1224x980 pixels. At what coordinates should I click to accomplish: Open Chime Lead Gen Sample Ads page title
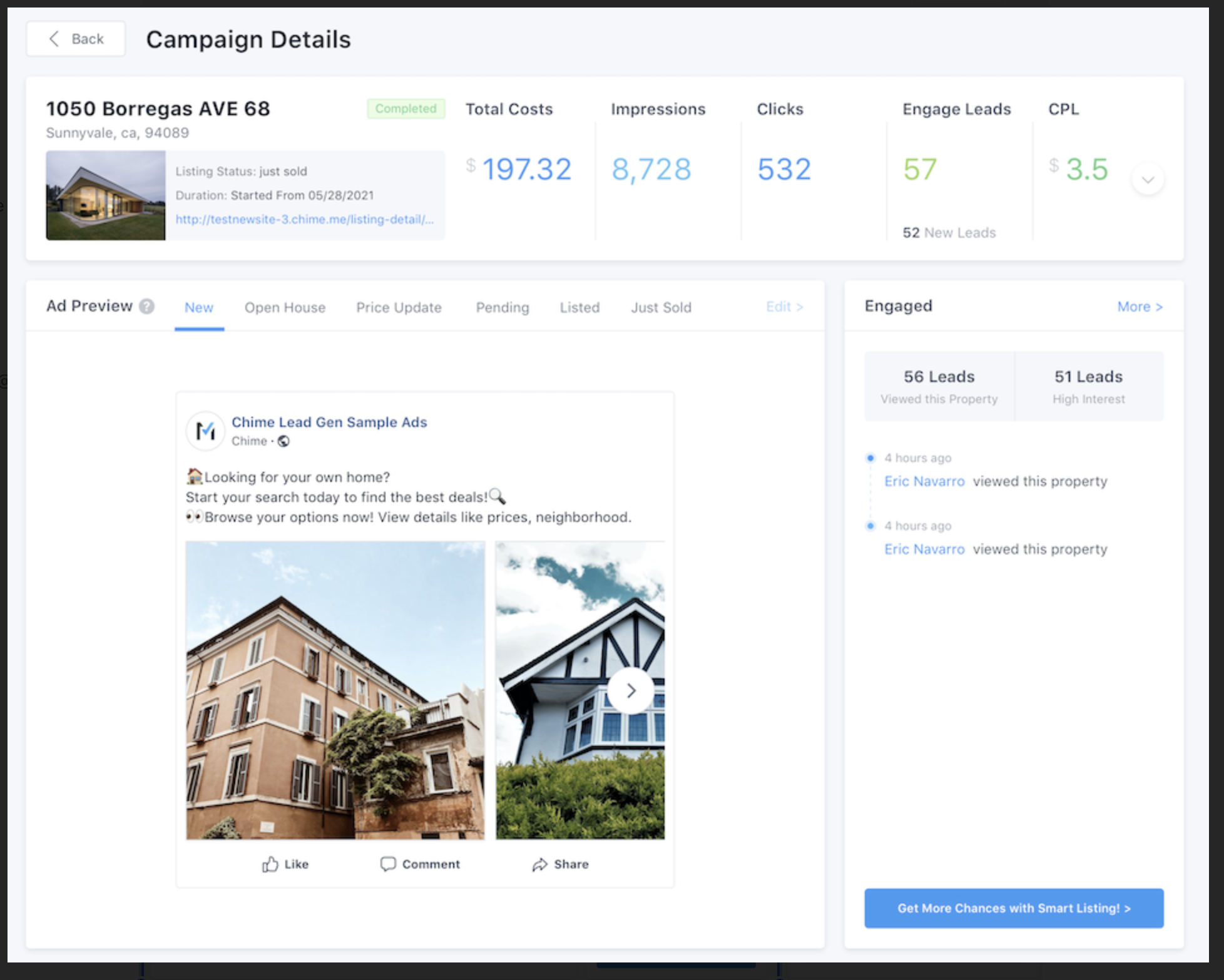click(x=329, y=422)
